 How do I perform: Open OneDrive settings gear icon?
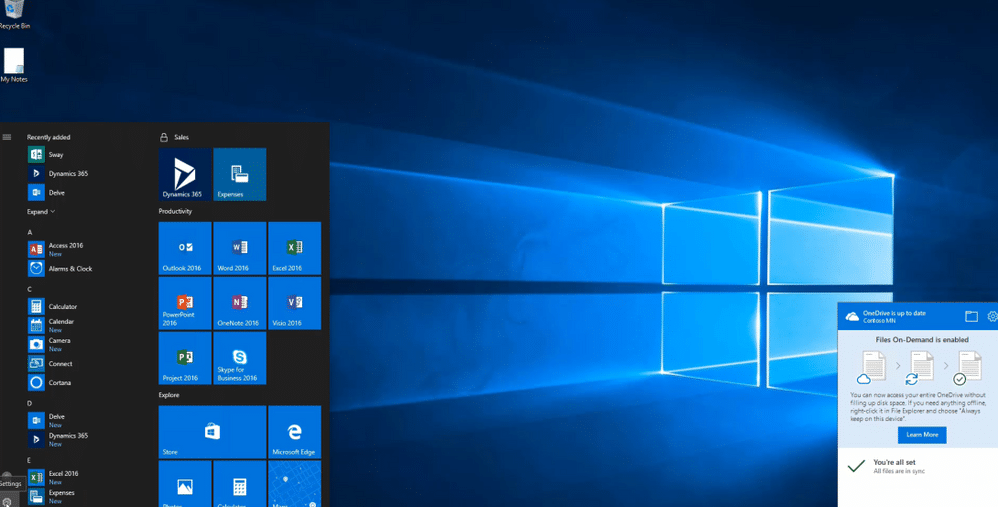tap(992, 316)
